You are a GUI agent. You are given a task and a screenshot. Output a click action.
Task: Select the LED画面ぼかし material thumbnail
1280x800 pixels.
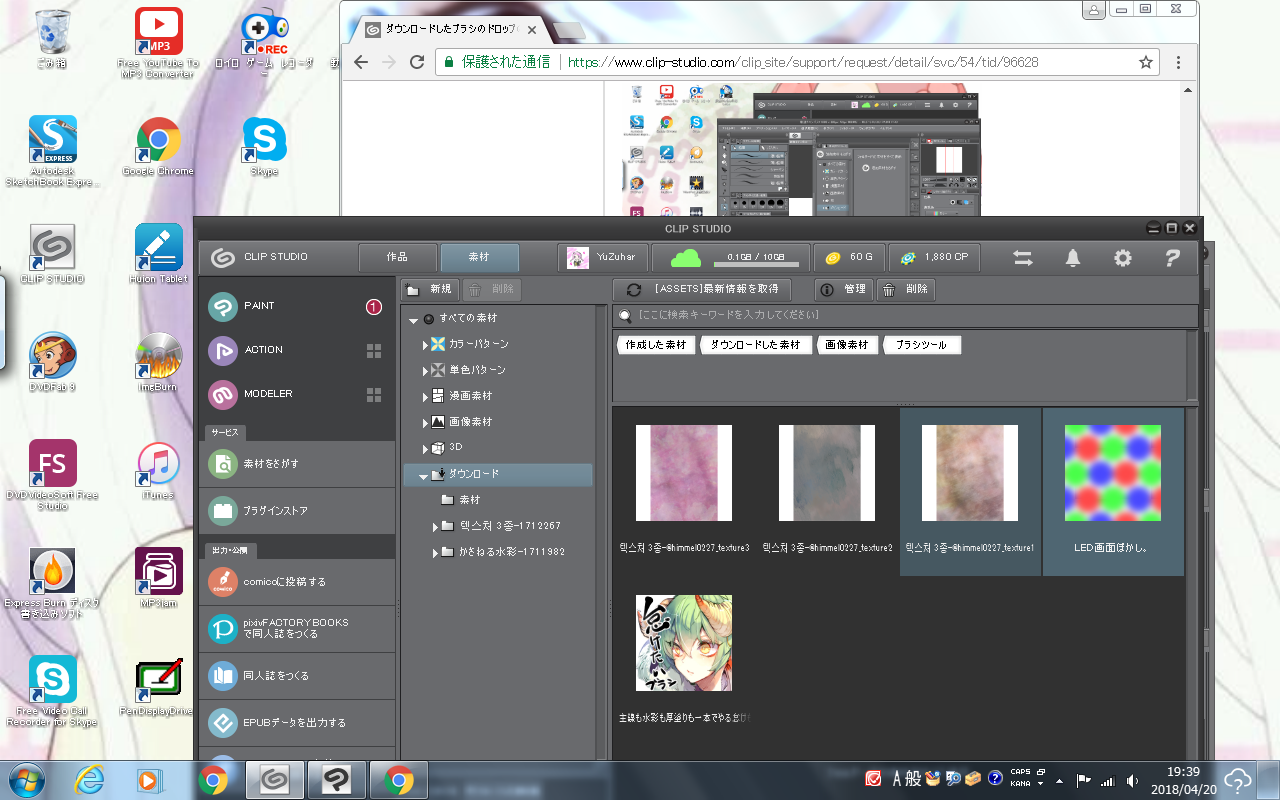click(x=1113, y=491)
